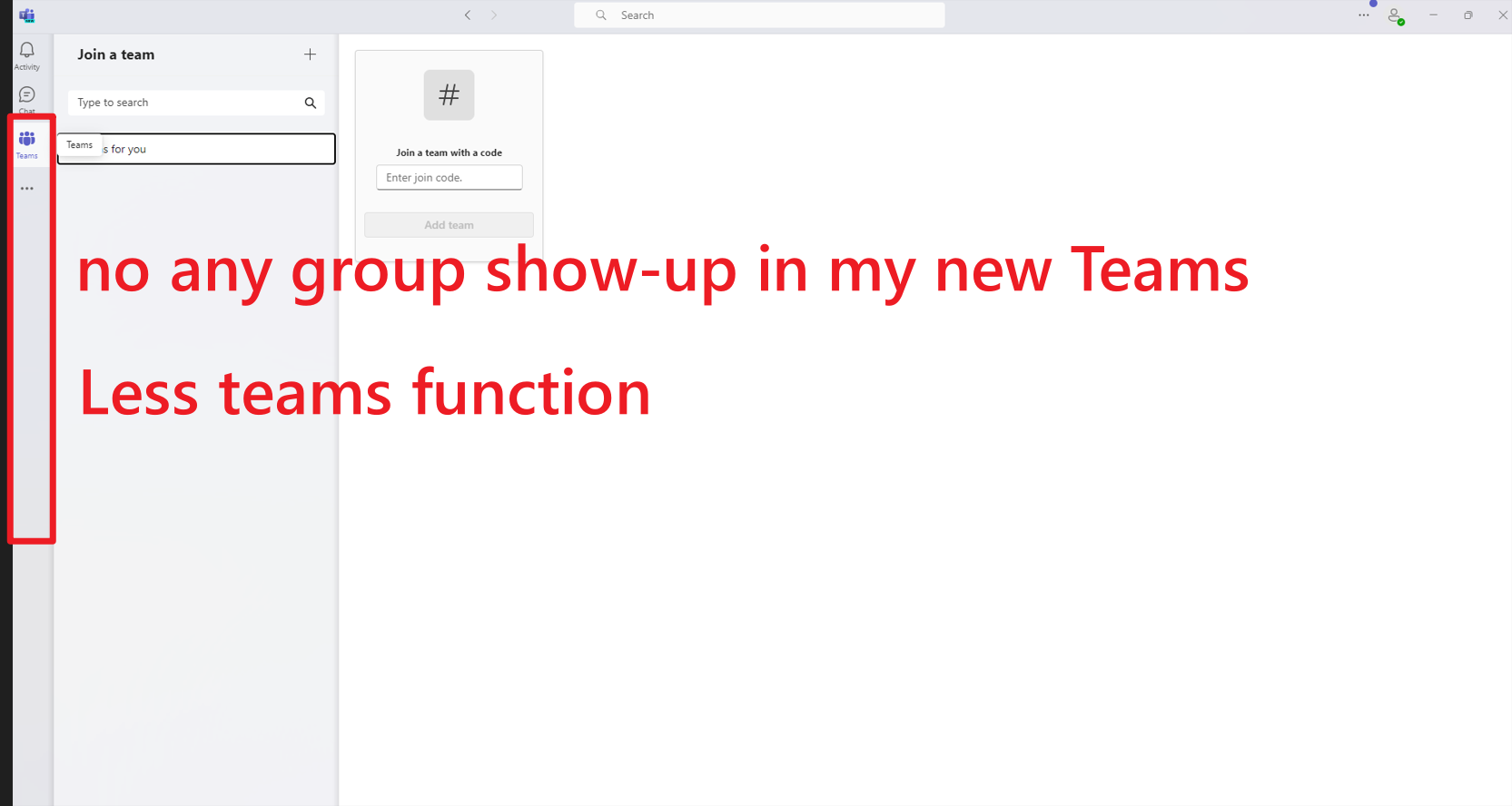
Task: Click the Add team button
Action: pos(449,225)
